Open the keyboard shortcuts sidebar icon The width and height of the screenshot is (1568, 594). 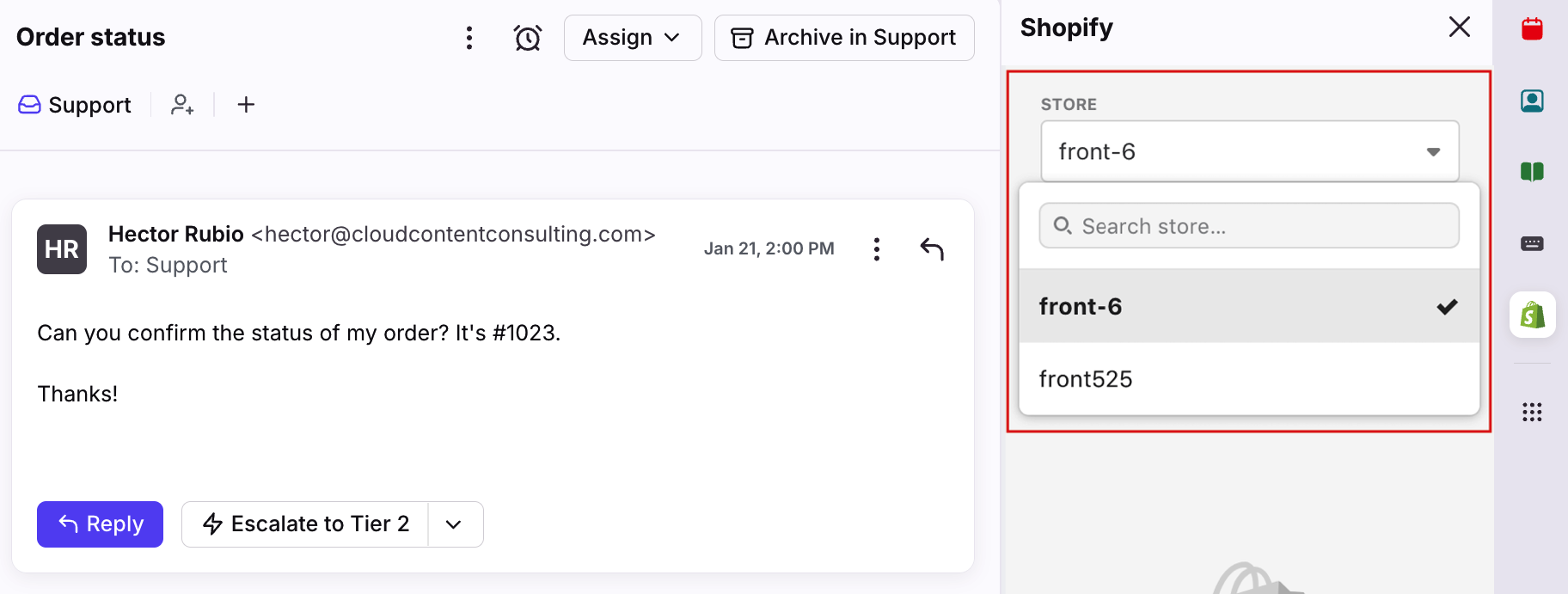1532,244
